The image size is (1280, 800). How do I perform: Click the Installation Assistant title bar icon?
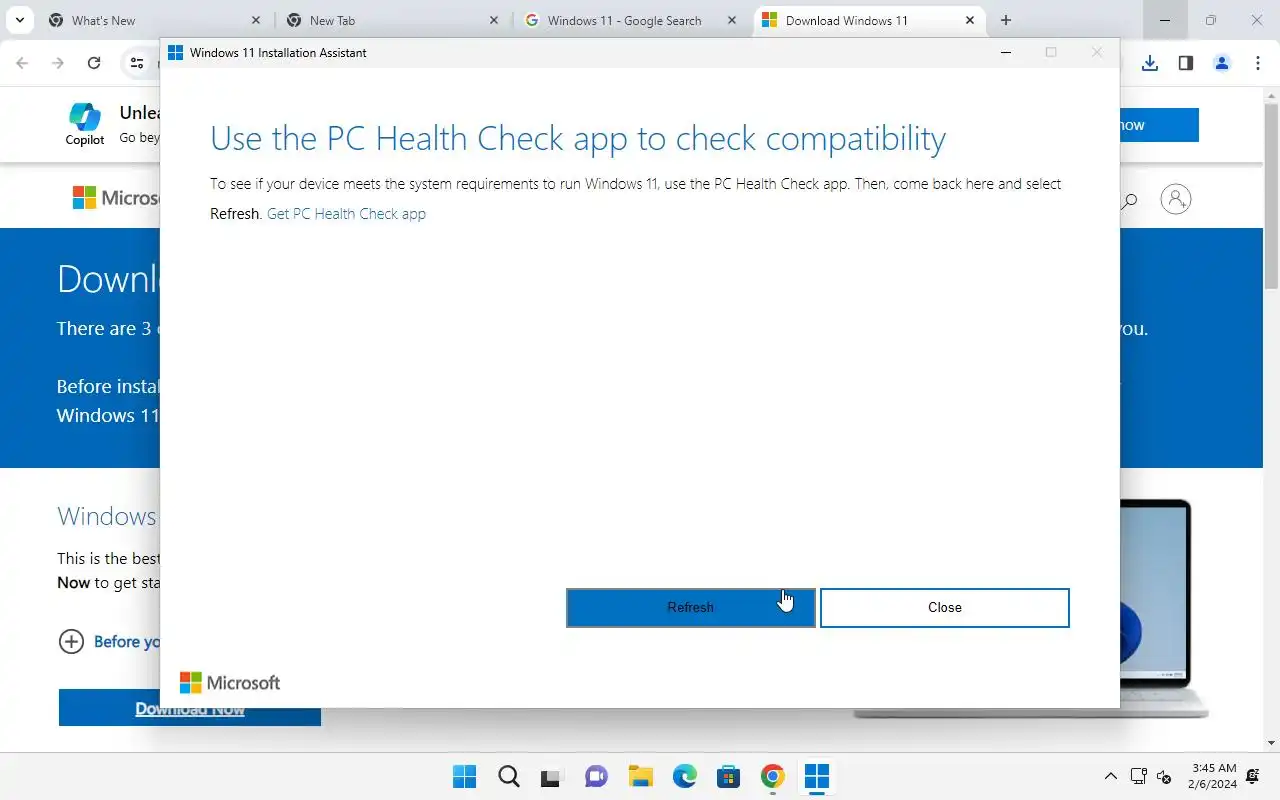pyautogui.click(x=175, y=53)
